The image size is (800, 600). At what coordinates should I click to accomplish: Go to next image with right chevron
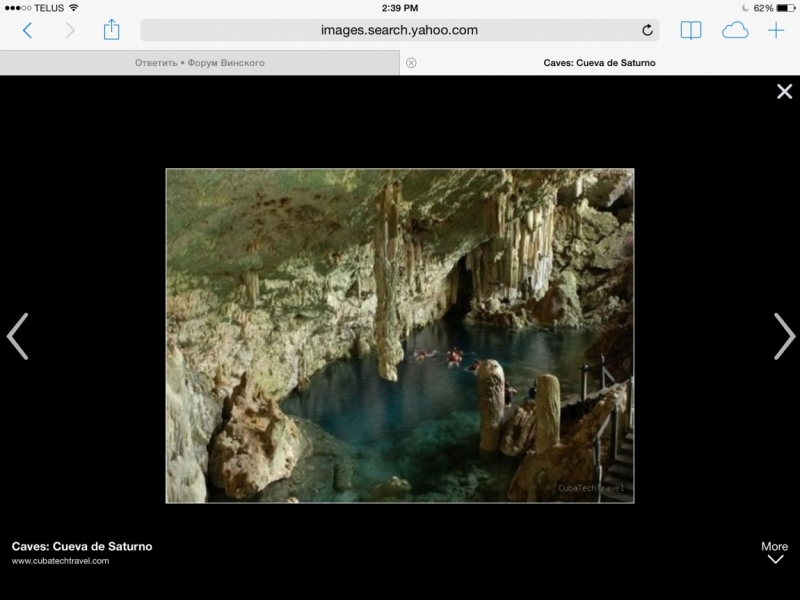tap(783, 336)
